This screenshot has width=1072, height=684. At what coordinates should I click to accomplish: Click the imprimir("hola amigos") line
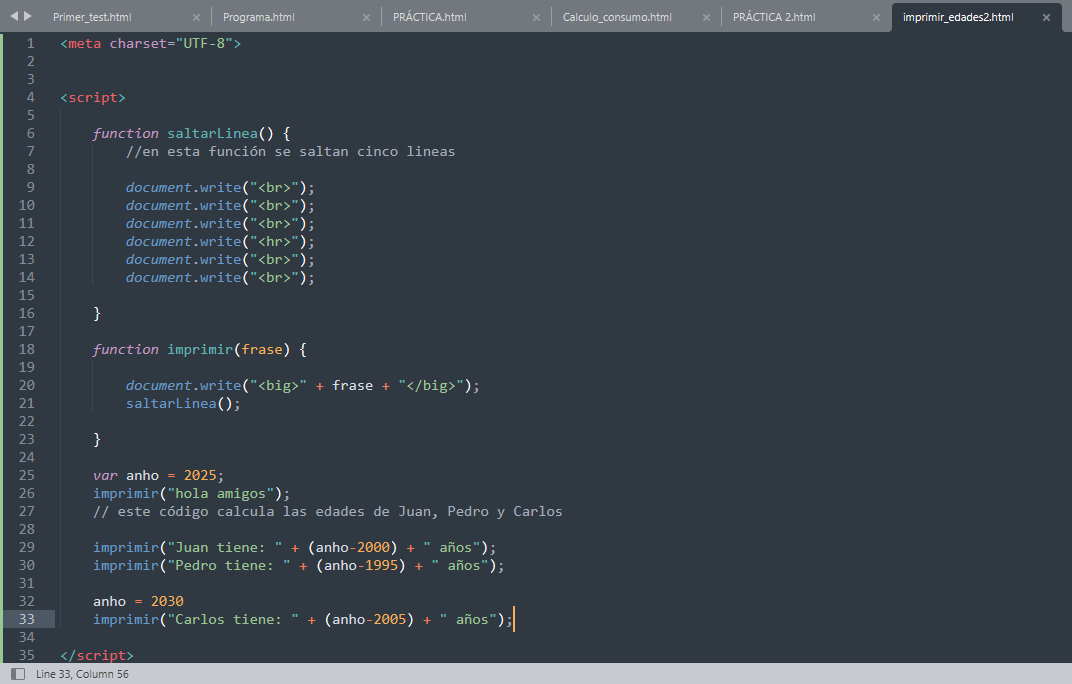(191, 493)
